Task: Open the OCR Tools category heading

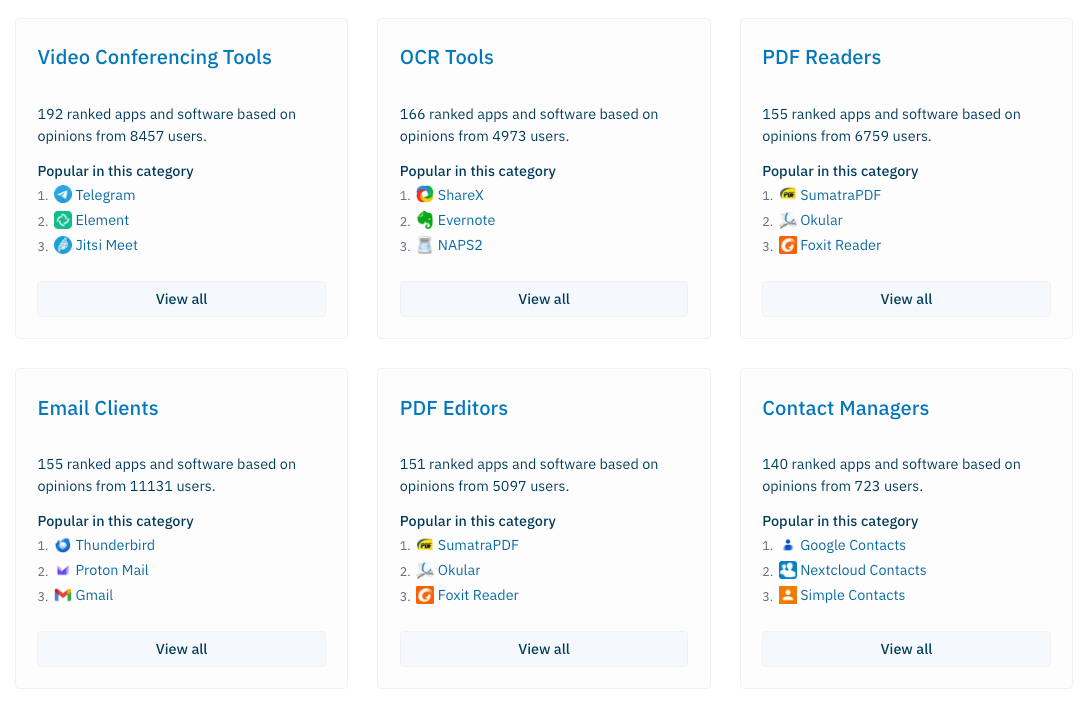Action: pyautogui.click(x=447, y=57)
